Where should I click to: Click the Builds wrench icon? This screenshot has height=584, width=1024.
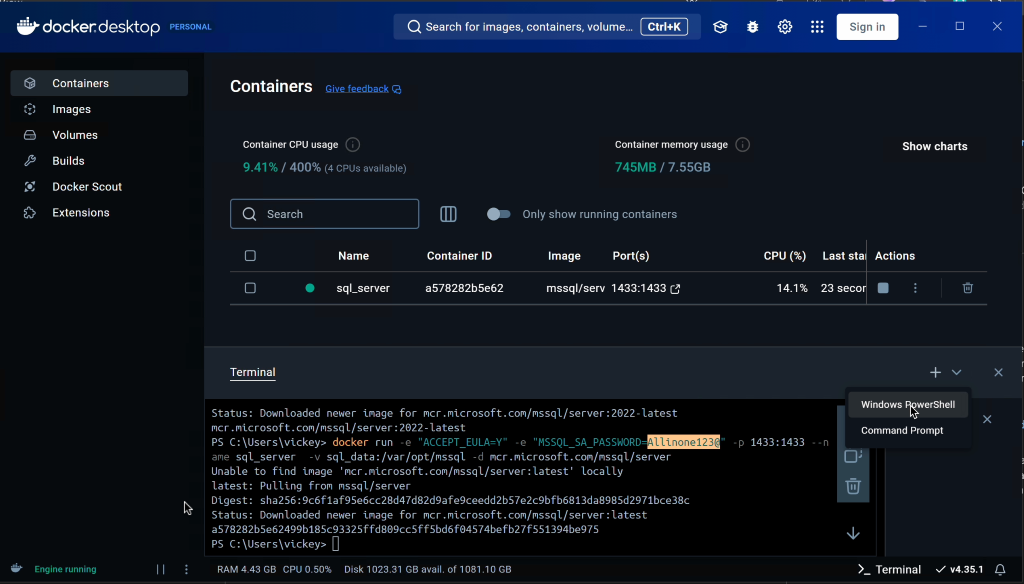[29, 161]
